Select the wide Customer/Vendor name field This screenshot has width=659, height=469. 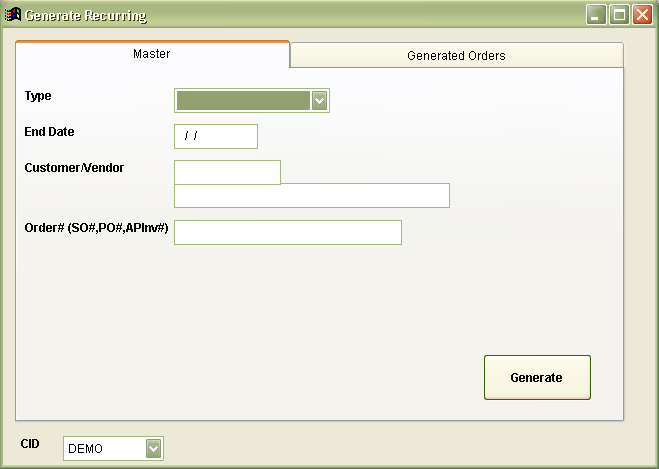(312, 195)
